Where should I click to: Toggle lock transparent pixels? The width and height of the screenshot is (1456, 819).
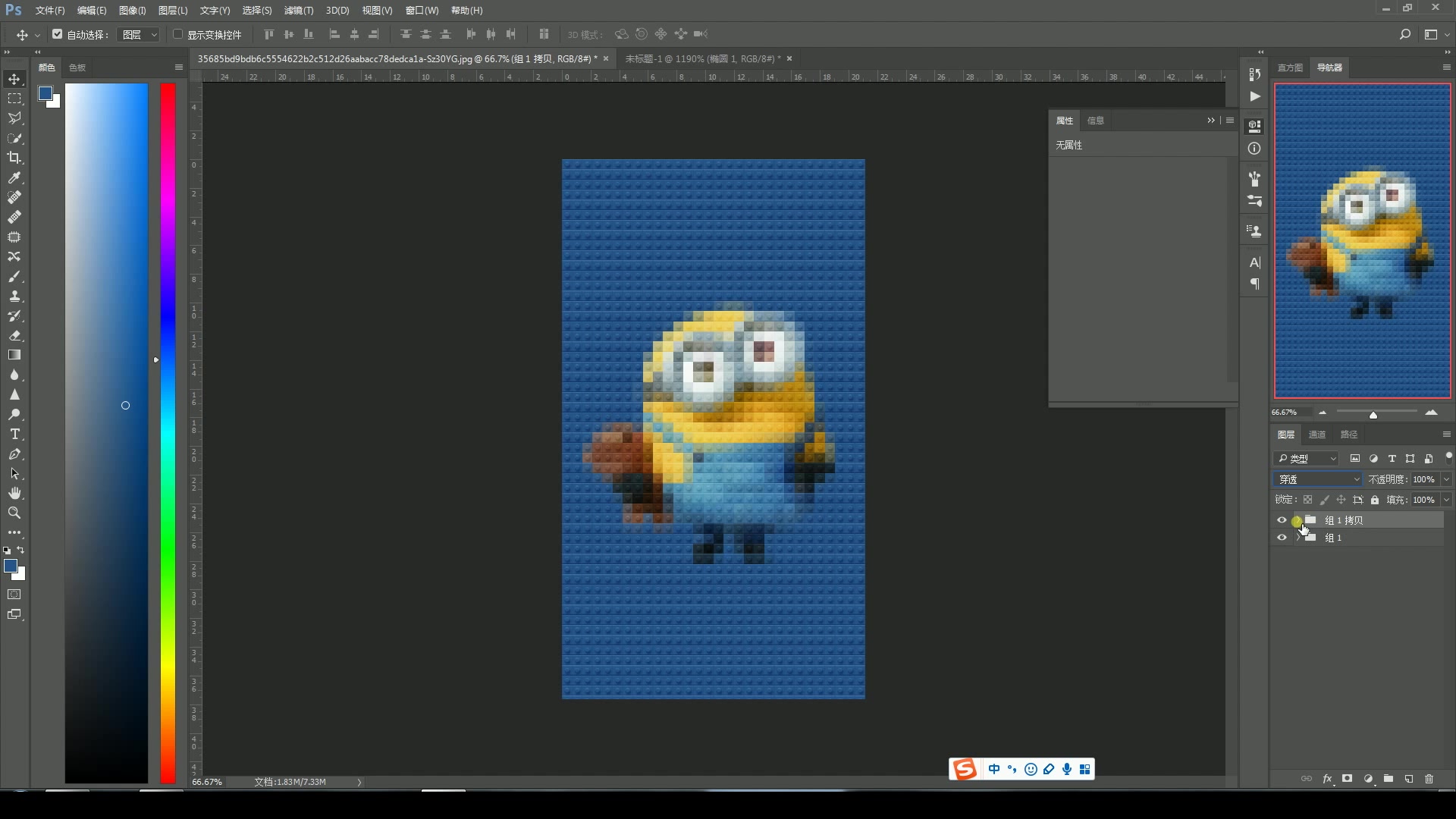(1307, 500)
